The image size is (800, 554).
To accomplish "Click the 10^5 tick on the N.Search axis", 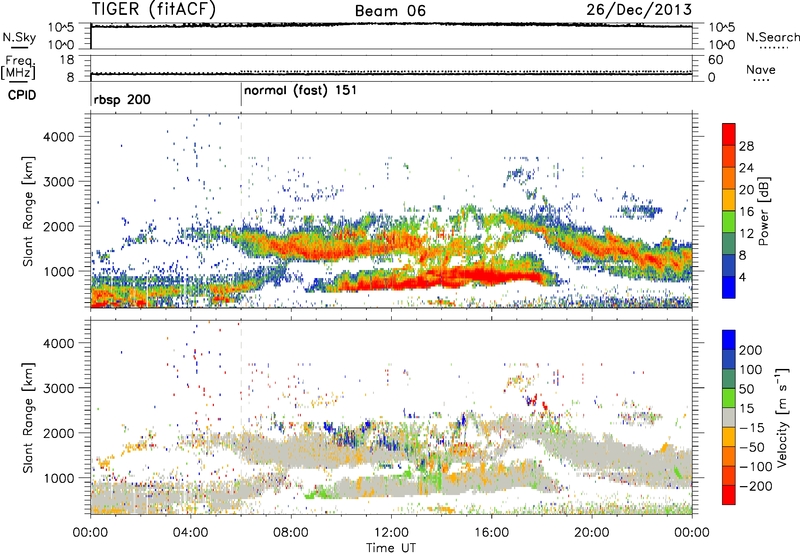I will [x=722, y=27].
